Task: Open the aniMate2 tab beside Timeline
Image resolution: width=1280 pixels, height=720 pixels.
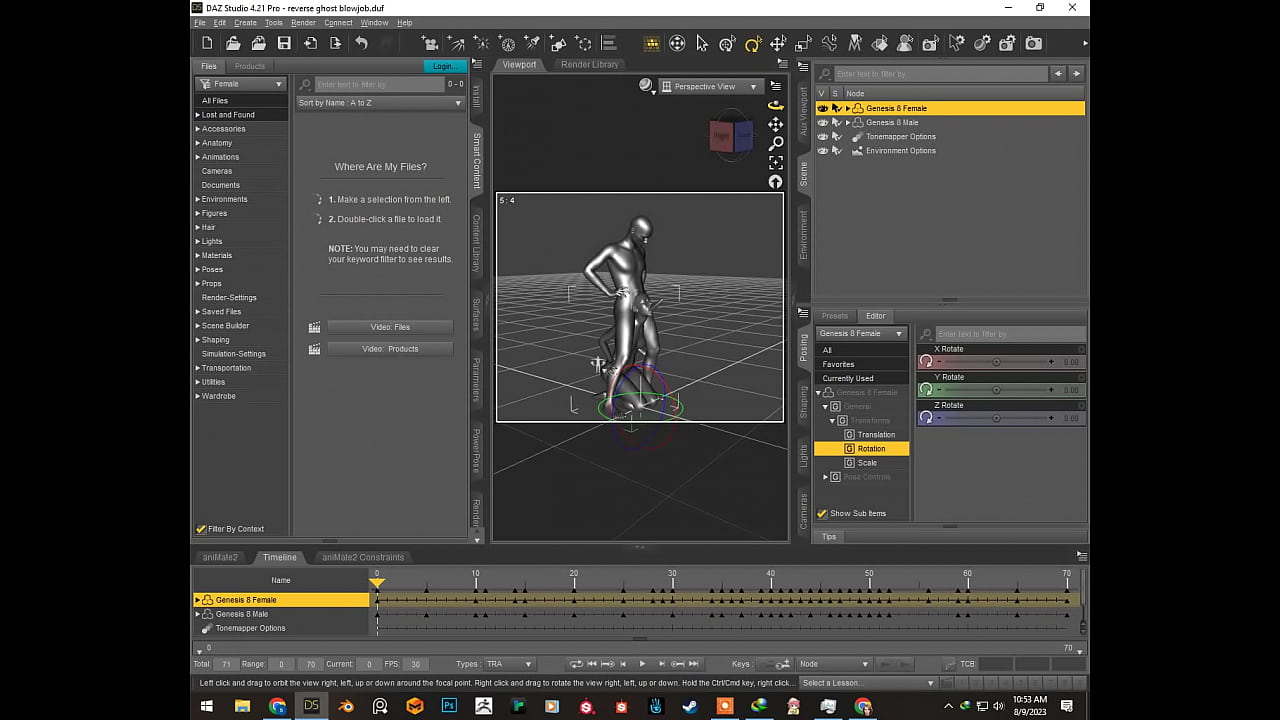Action: pos(220,557)
